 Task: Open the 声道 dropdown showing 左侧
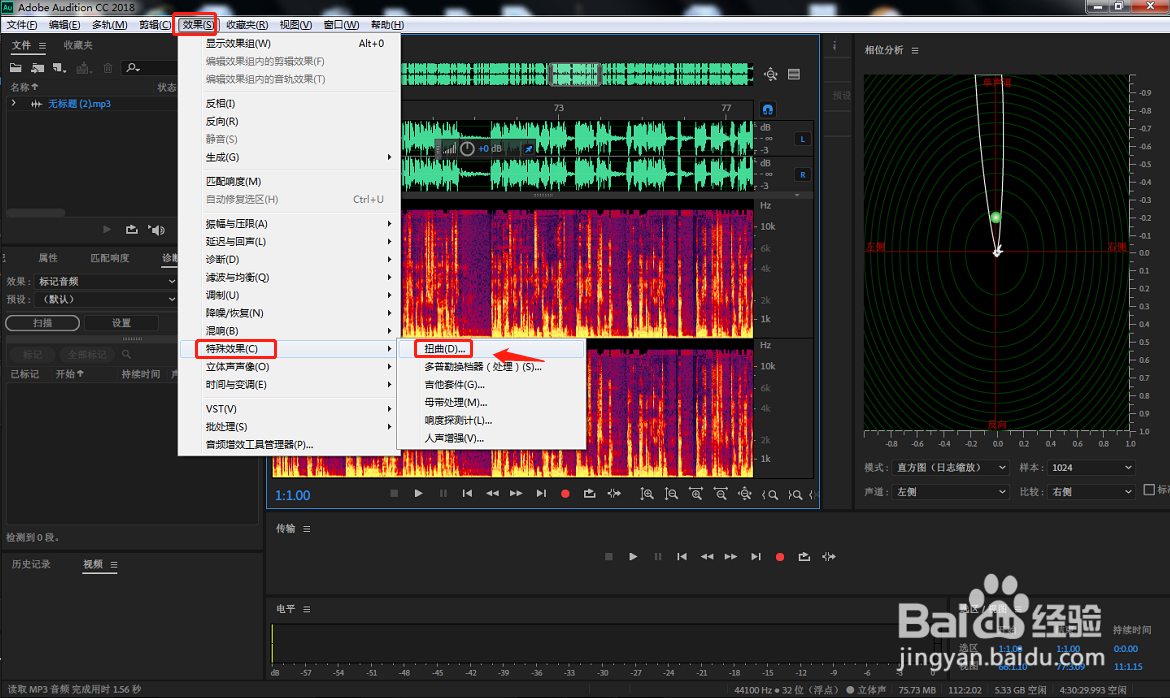951,492
